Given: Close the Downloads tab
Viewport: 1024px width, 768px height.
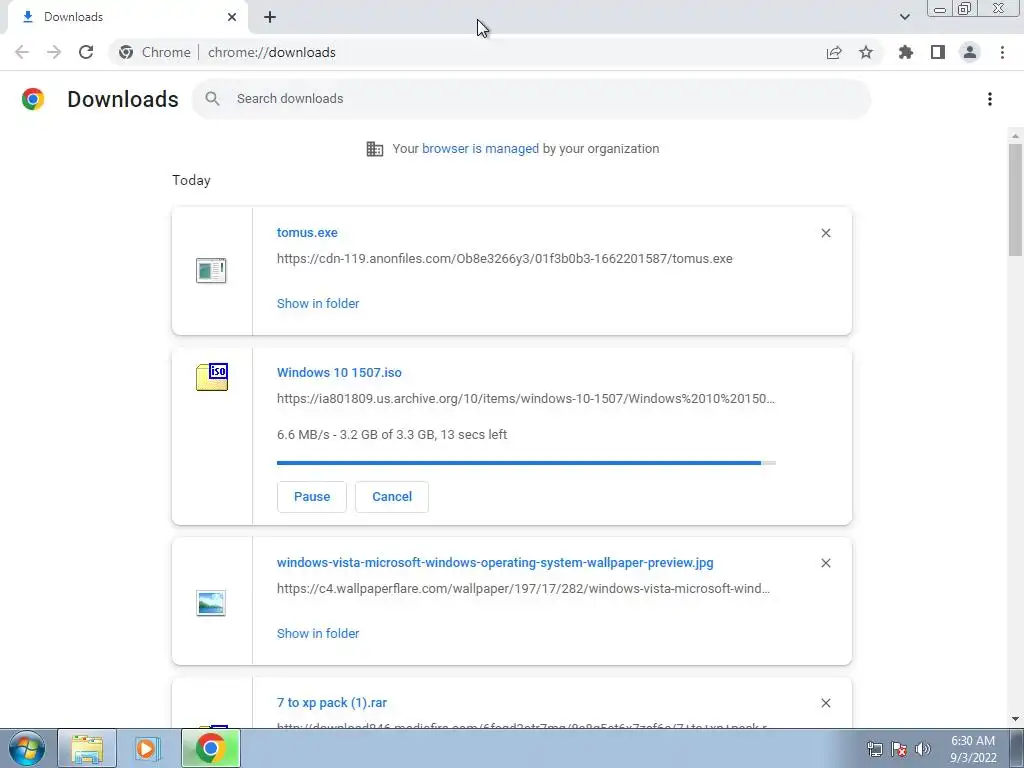Looking at the screenshot, I should click(x=232, y=17).
